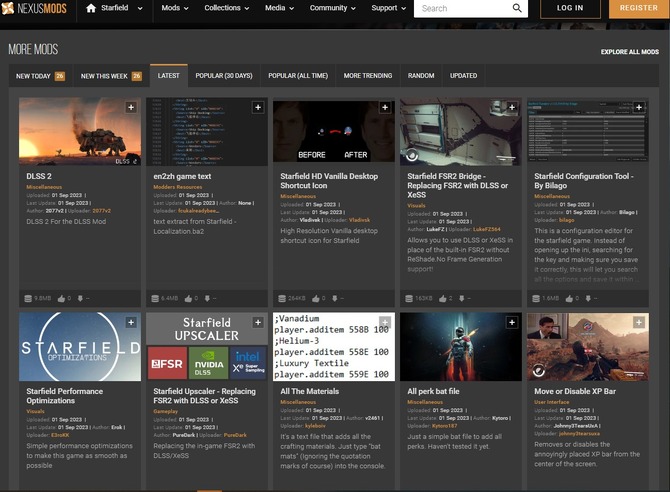670x492 pixels.
Task: Click download icon on FSR2 Bridge card
Action: point(461,298)
